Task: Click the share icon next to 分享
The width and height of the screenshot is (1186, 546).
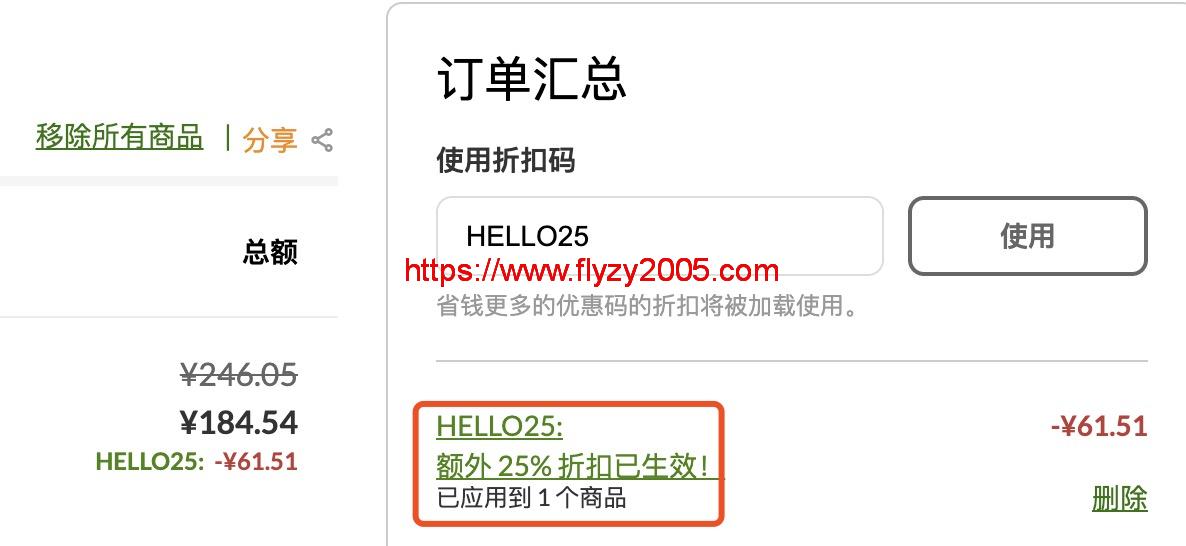Action: point(322,140)
